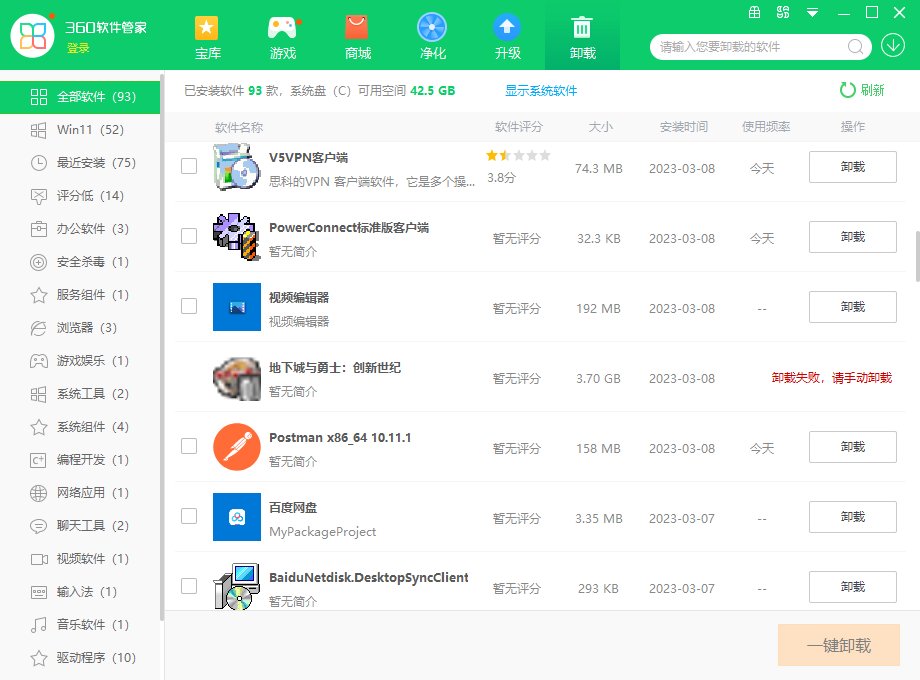Filter by 评分低 (14) low-rated software
Screen dimensions: 920x680
tap(80, 196)
